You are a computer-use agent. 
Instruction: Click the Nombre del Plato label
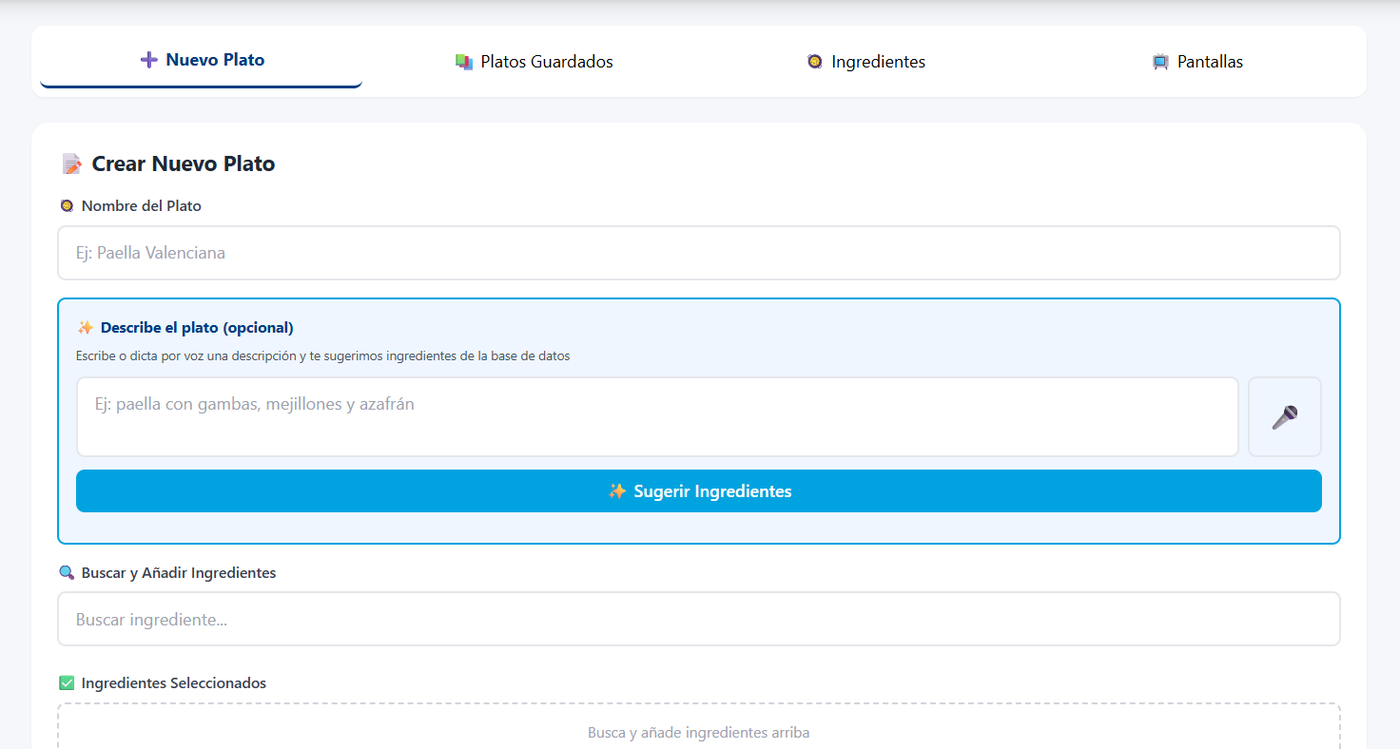141,206
